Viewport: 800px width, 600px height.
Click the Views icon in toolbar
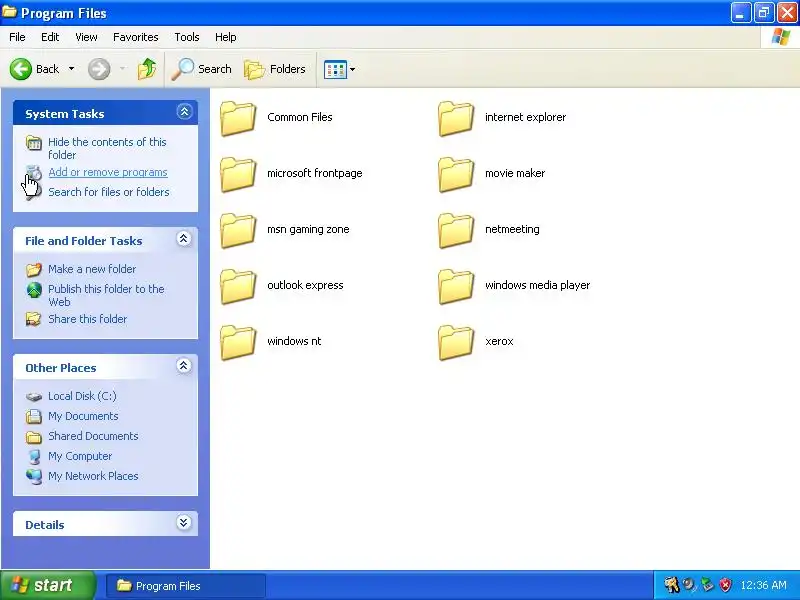coord(335,69)
